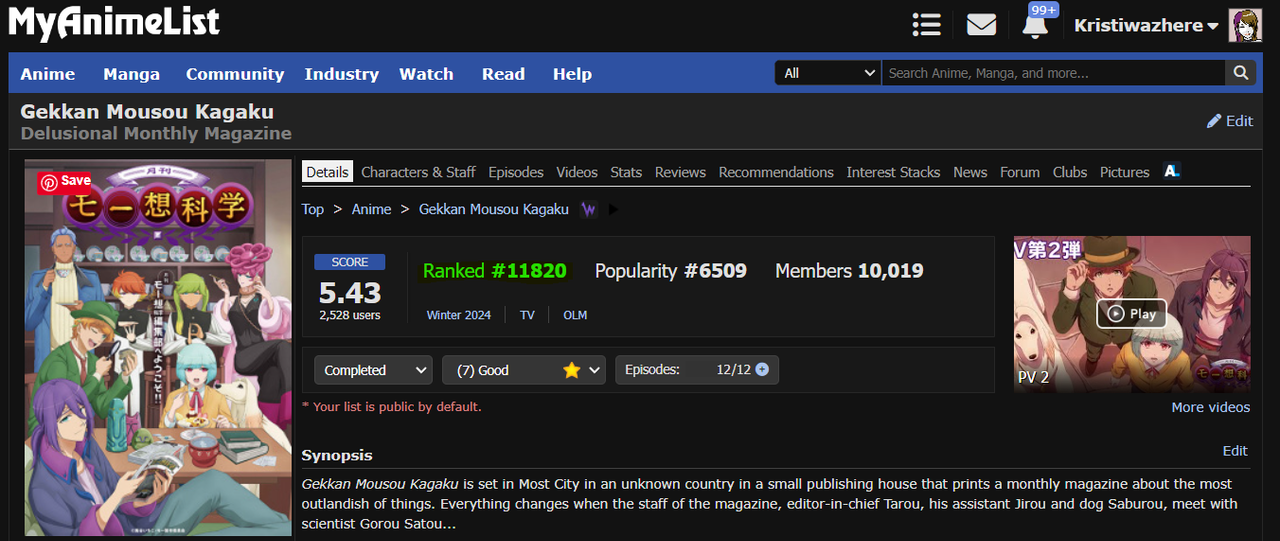The height and width of the screenshot is (541, 1280).
Task: Click the pencil Edit icon near title
Action: [1229, 121]
